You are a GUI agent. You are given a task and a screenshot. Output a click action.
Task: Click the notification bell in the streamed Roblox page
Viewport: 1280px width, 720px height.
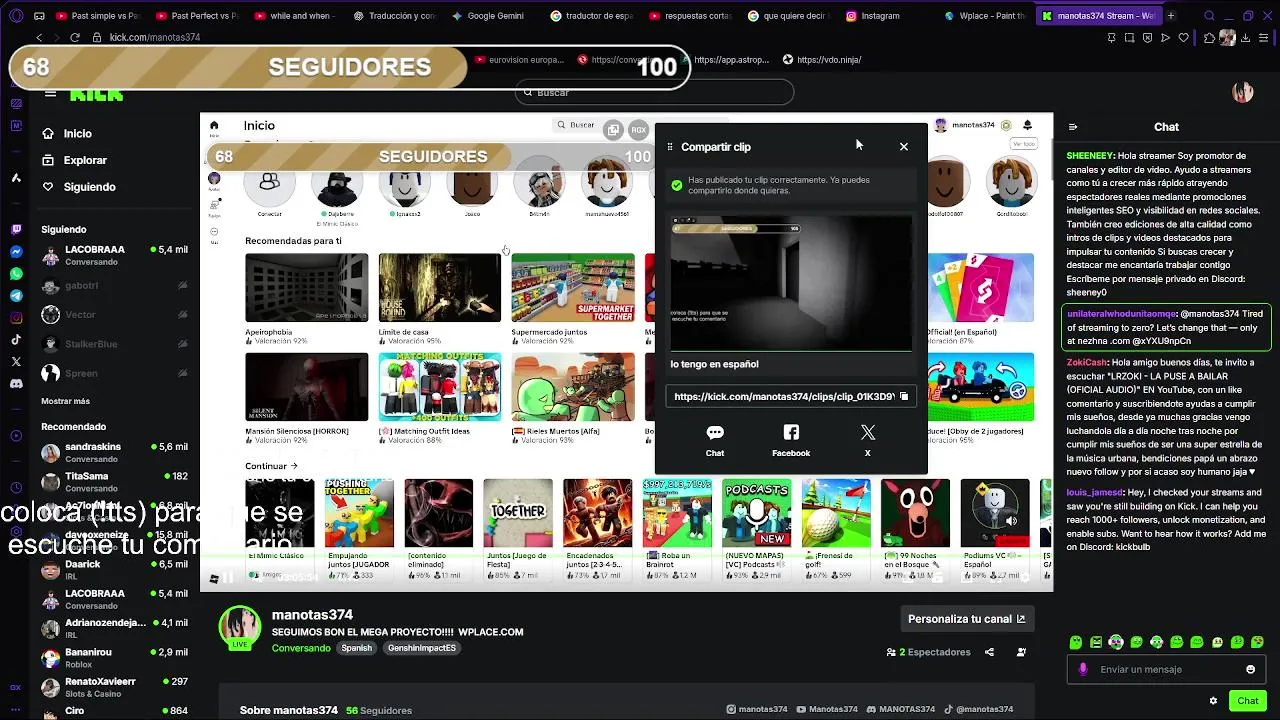(x=1027, y=125)
